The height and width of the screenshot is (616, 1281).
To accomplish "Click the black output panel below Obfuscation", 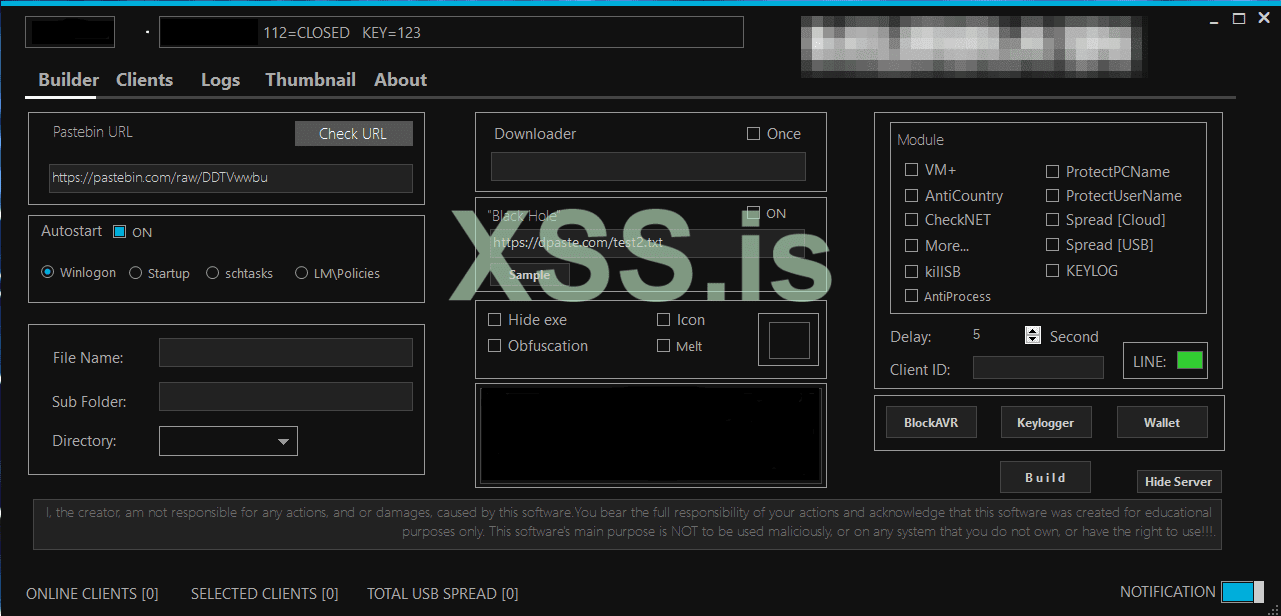I will coord(650,435).
